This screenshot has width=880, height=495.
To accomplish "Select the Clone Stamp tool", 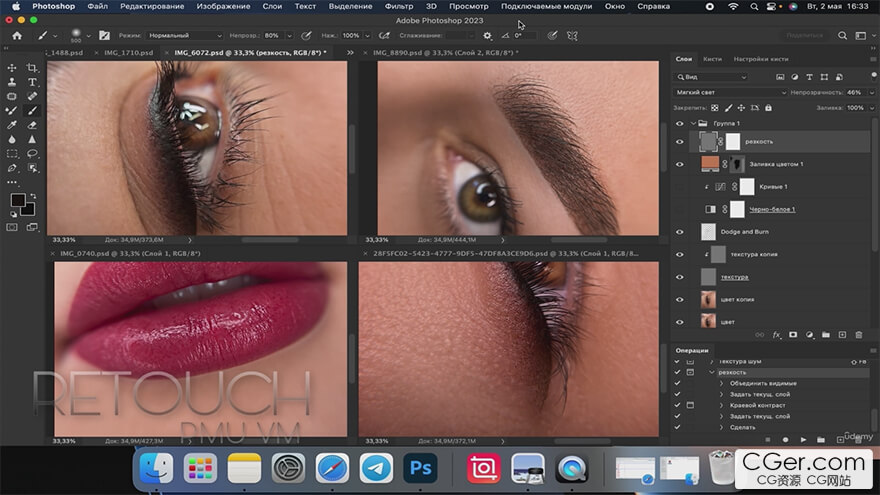I will pos(12,82).
